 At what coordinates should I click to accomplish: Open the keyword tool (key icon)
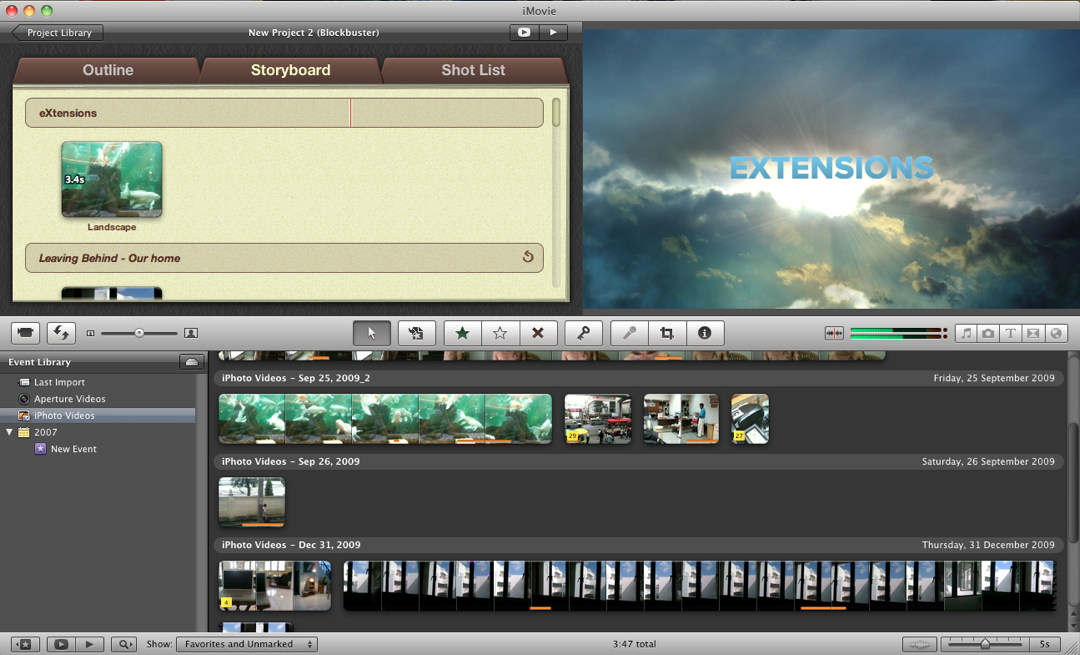click(583, 333)
